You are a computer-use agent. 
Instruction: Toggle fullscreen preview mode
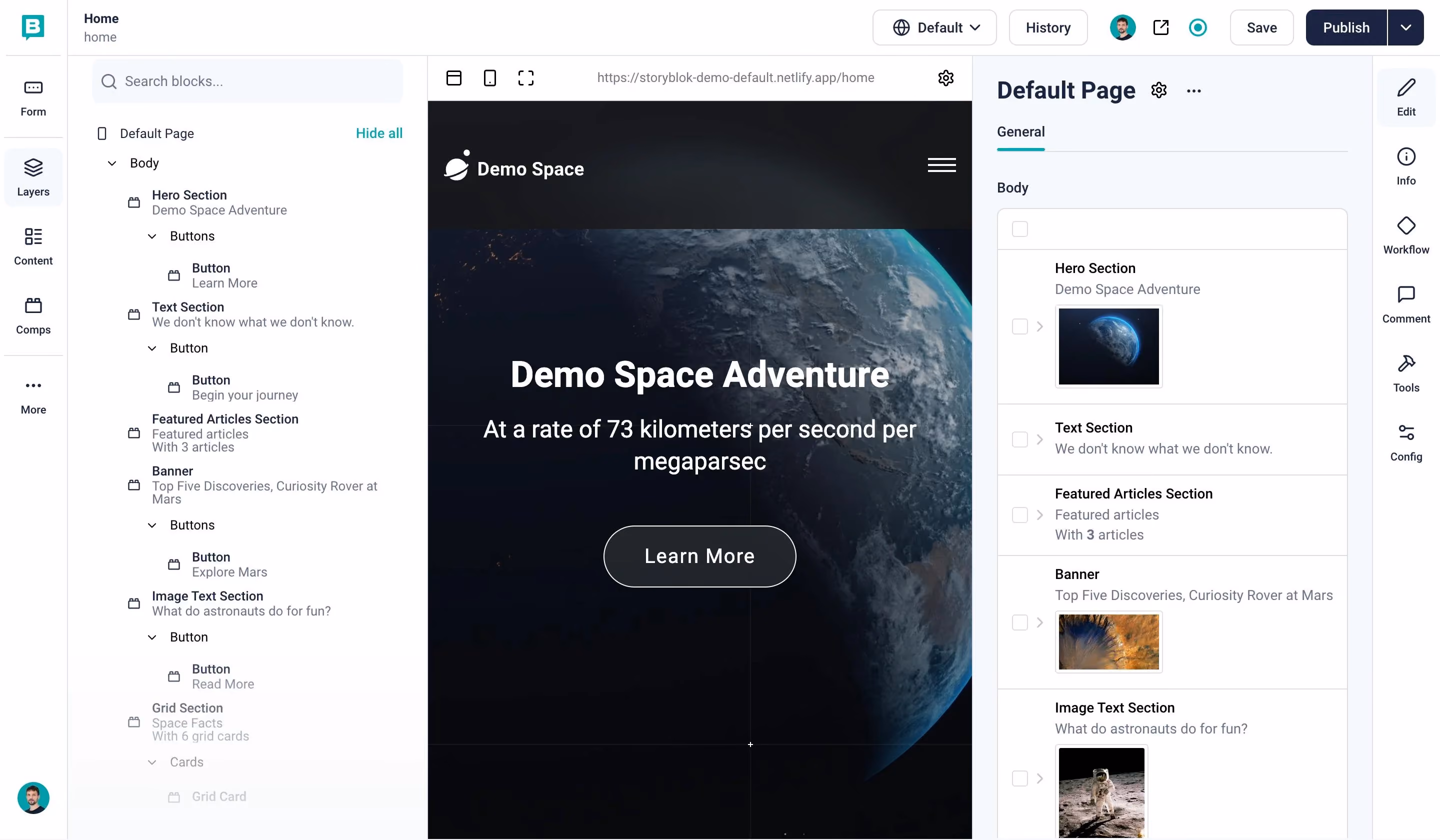(x=525, y=77)
